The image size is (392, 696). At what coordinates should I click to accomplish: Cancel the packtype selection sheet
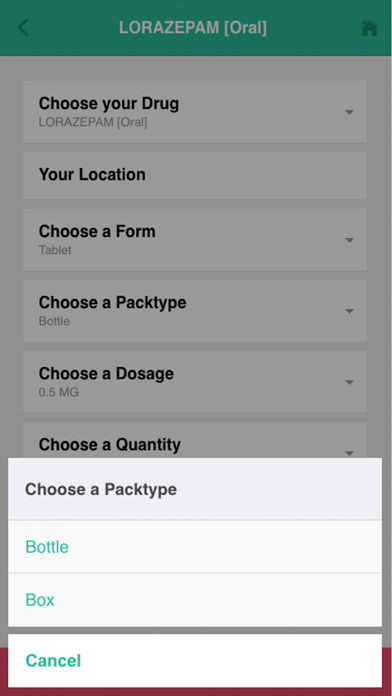195,660
